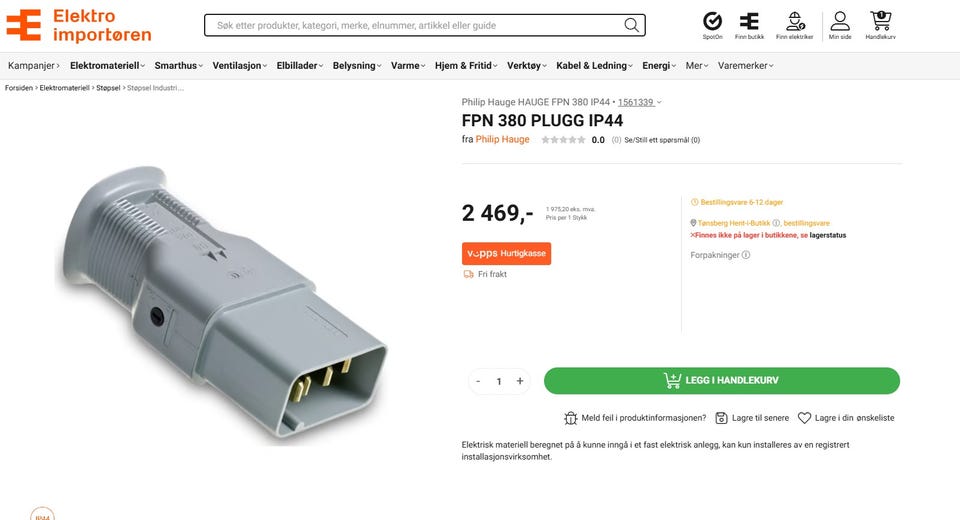Image resolution: width=960 pixels, height=520 pixels.
Task: Click the Vipps Hurtigkasse button
Action: 506,254
